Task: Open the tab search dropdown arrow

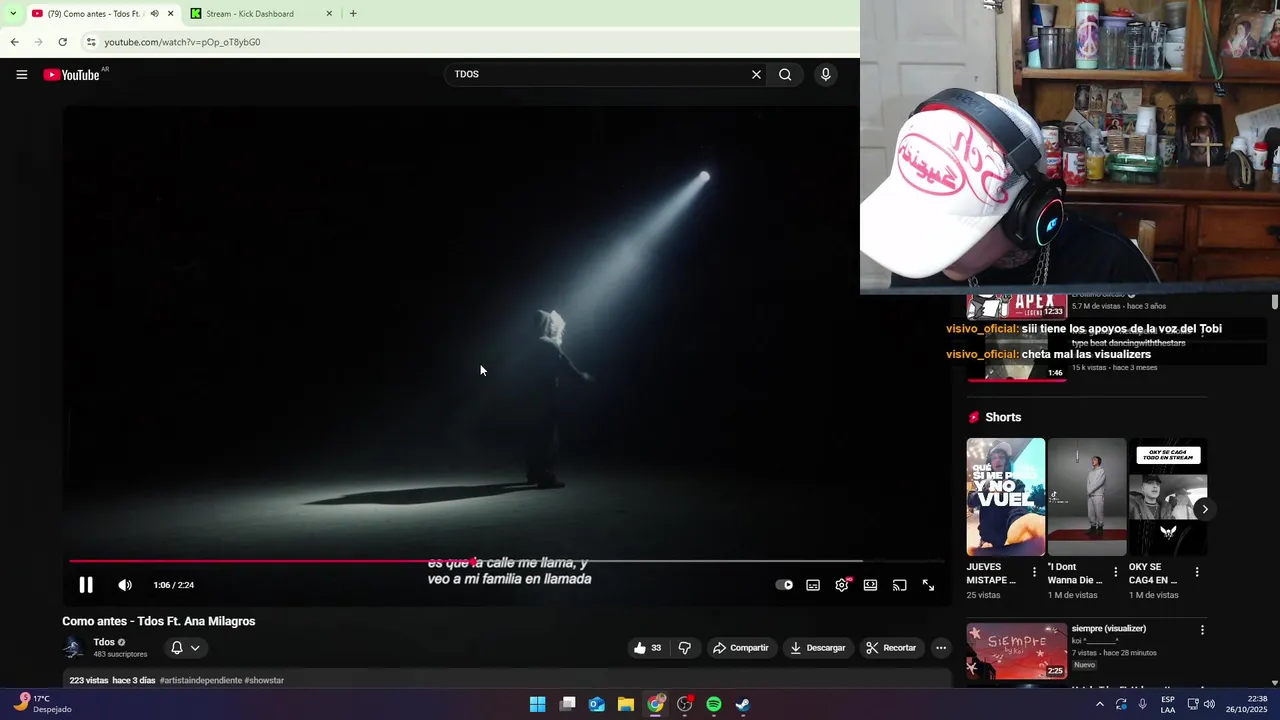Action: 12,14
